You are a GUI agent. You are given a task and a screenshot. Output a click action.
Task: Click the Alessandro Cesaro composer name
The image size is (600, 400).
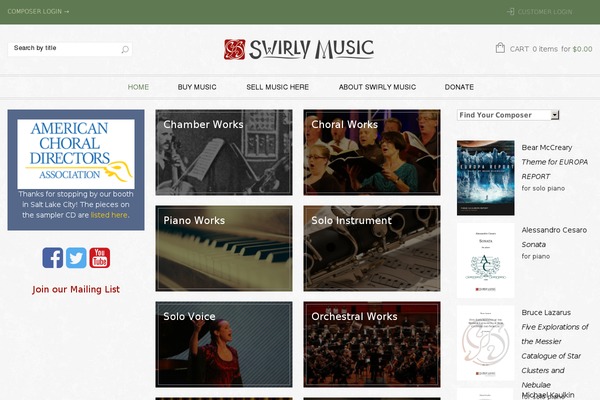click(554, 230)
